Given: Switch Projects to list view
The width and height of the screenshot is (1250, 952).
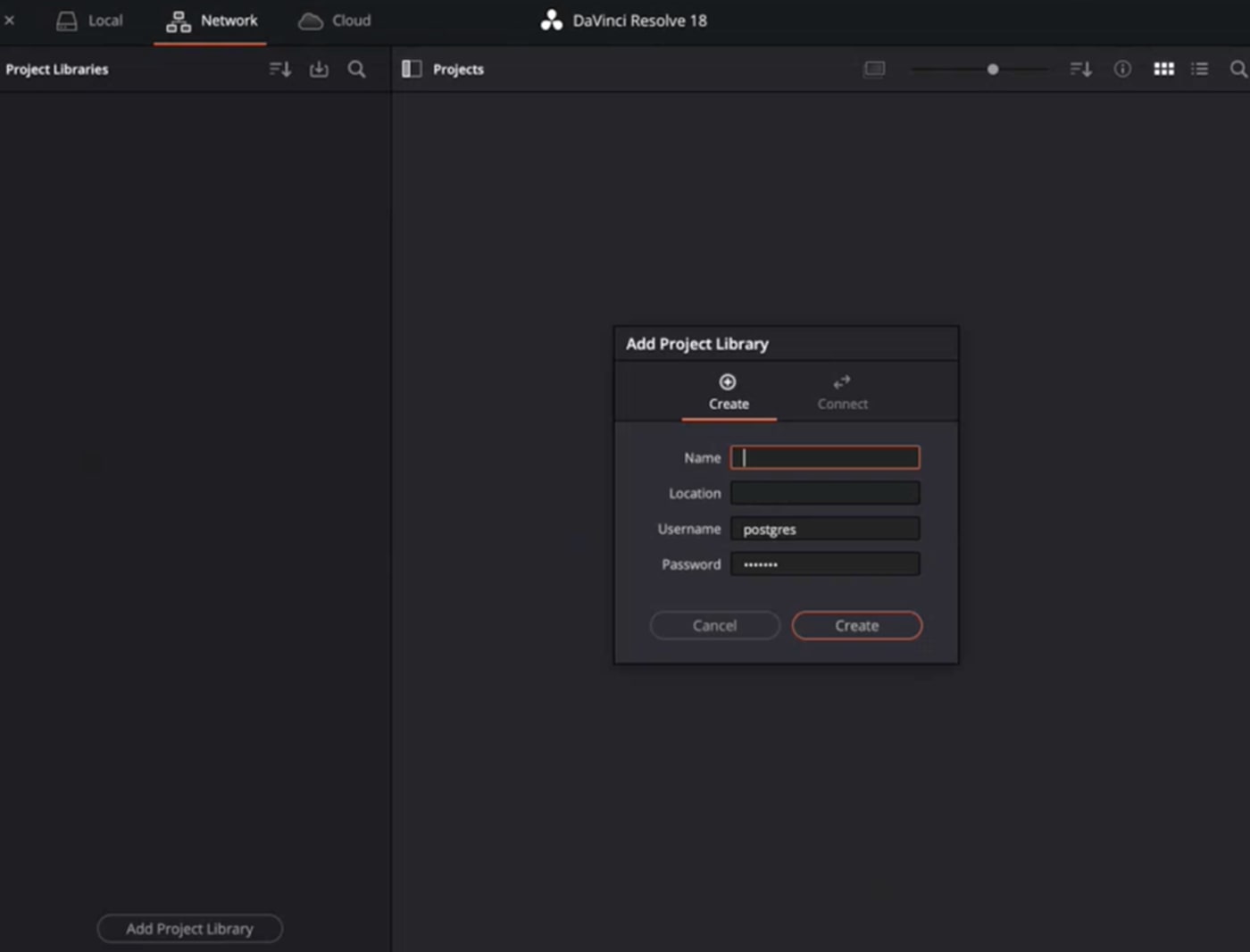Looking at the screenshot, I should pos(1200,69).
